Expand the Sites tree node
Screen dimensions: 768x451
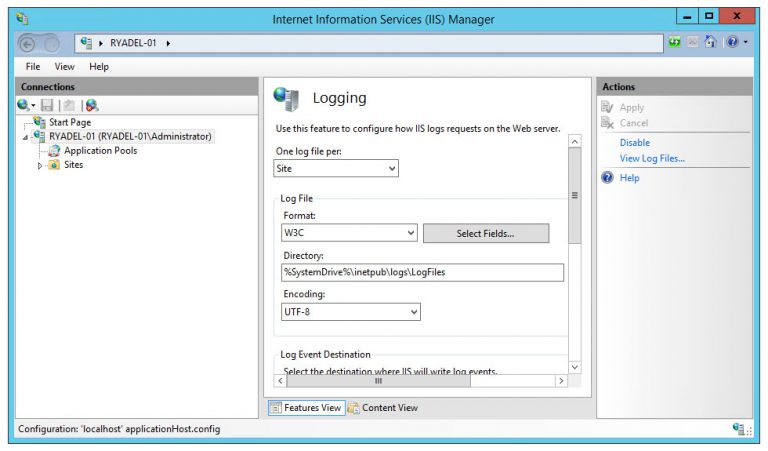tap(40, 166)
